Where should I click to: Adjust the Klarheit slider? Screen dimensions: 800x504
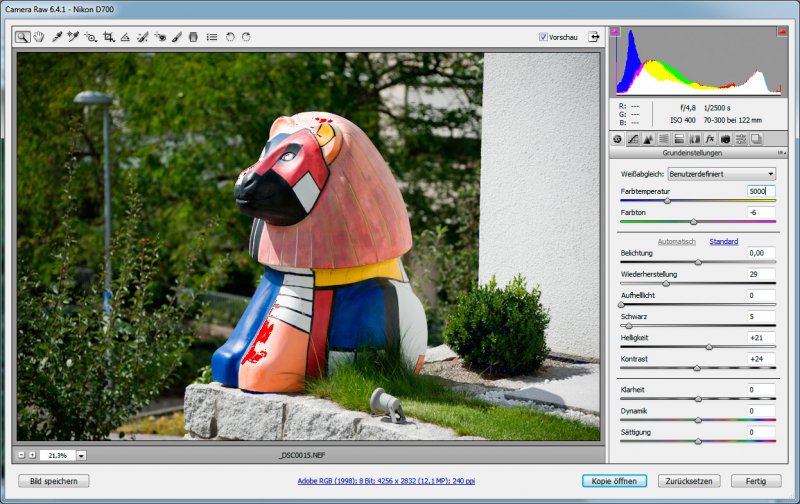point(698,399)
